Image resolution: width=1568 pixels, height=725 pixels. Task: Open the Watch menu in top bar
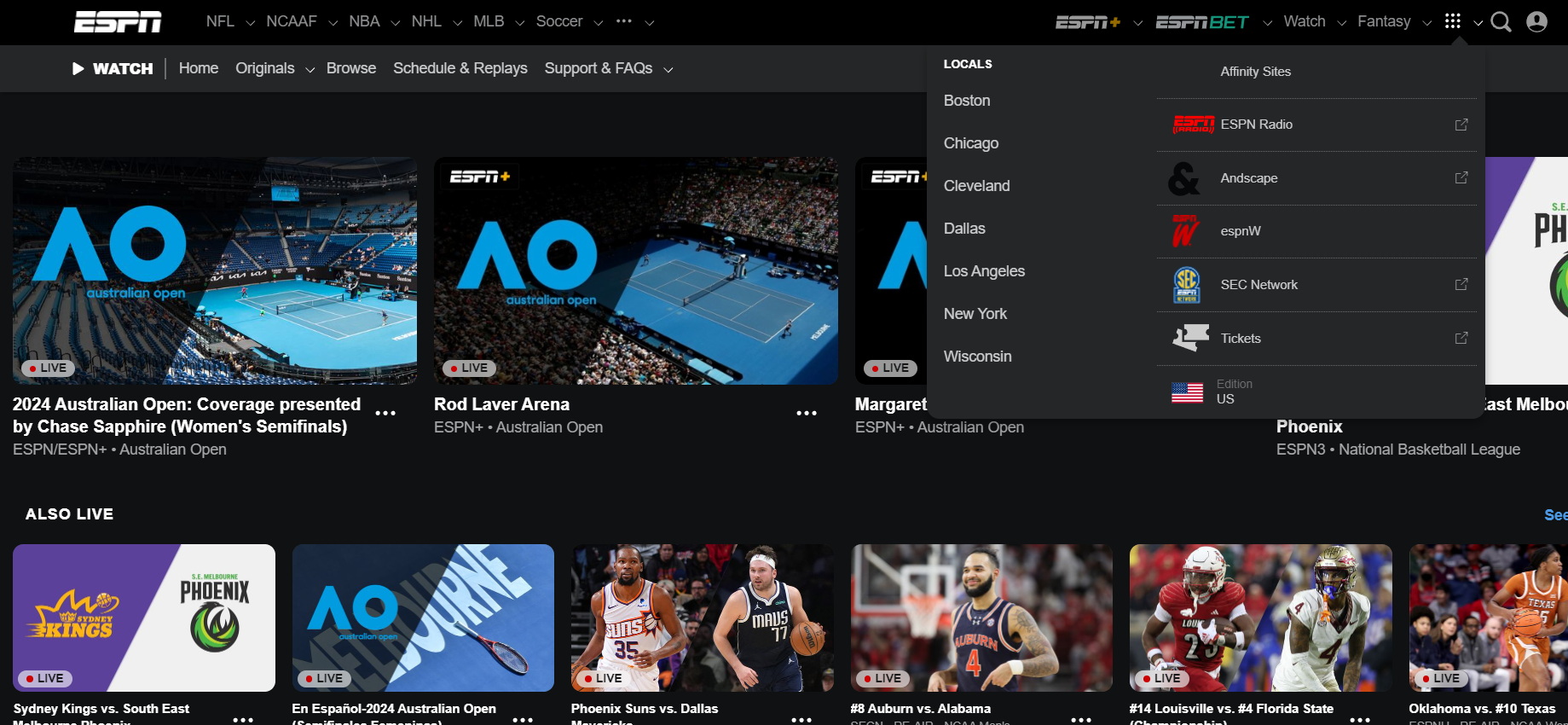click(x=1305, y=21)
